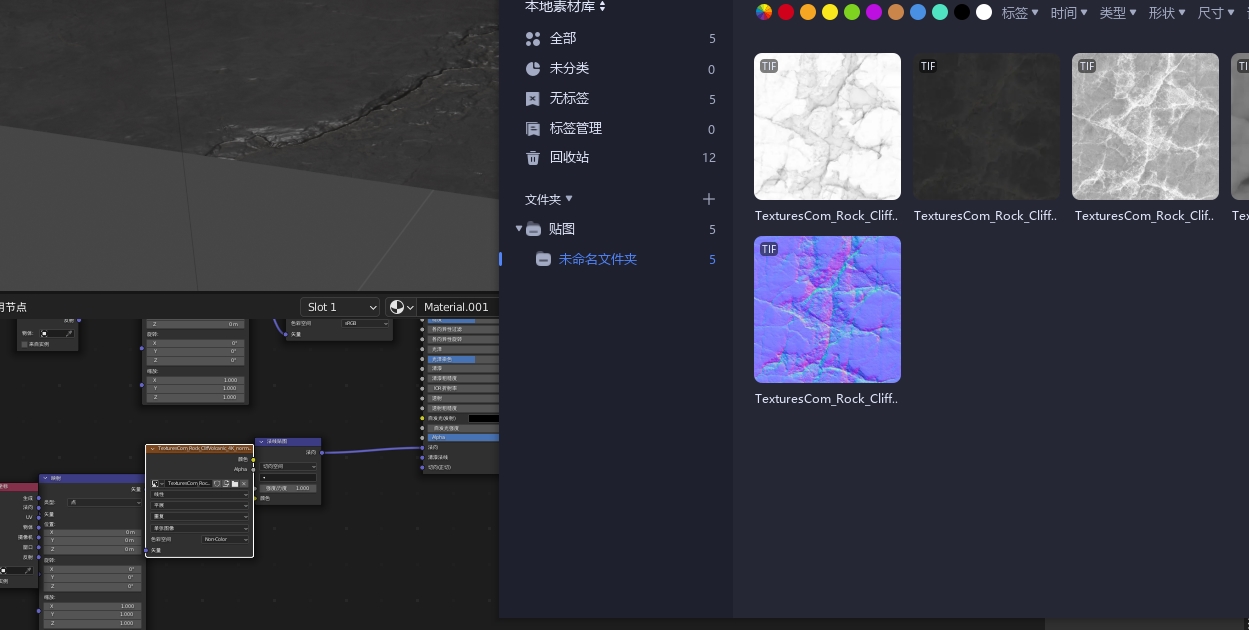Collapse the 贴图 folder tree arrow
1249x630 pixels.
pos(519,229)
